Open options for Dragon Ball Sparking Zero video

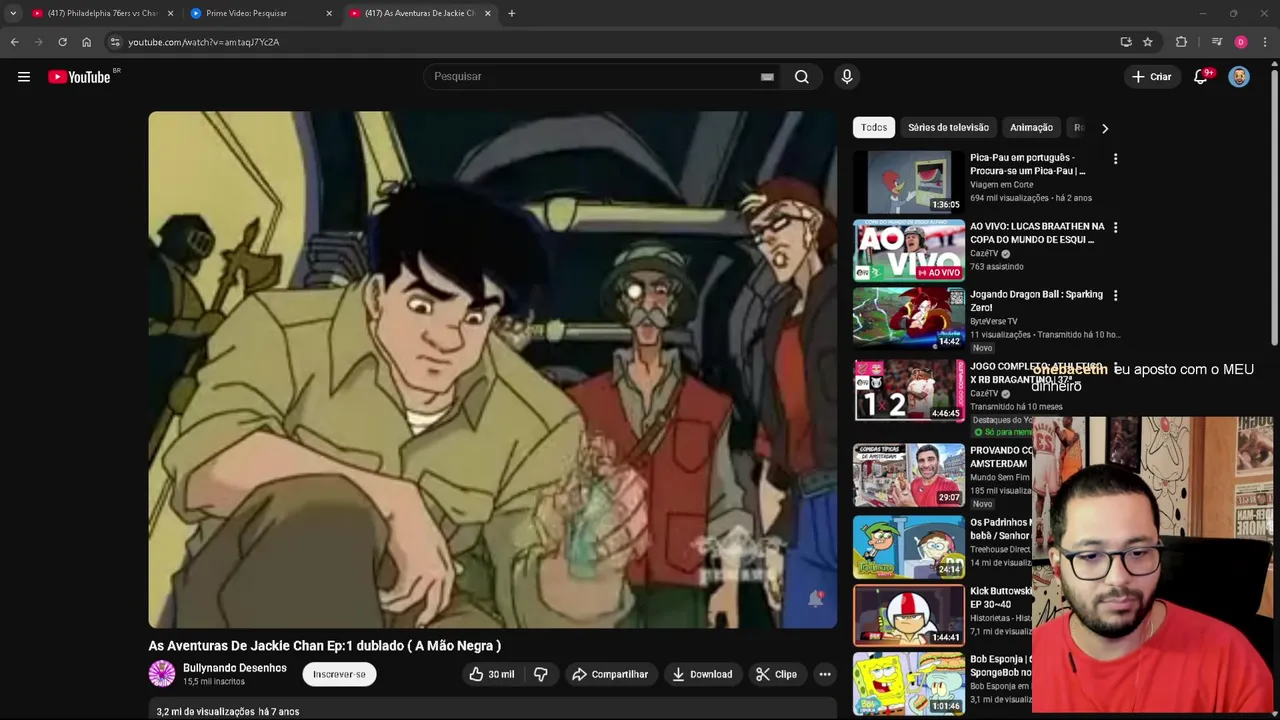(x=1115, y=296)
